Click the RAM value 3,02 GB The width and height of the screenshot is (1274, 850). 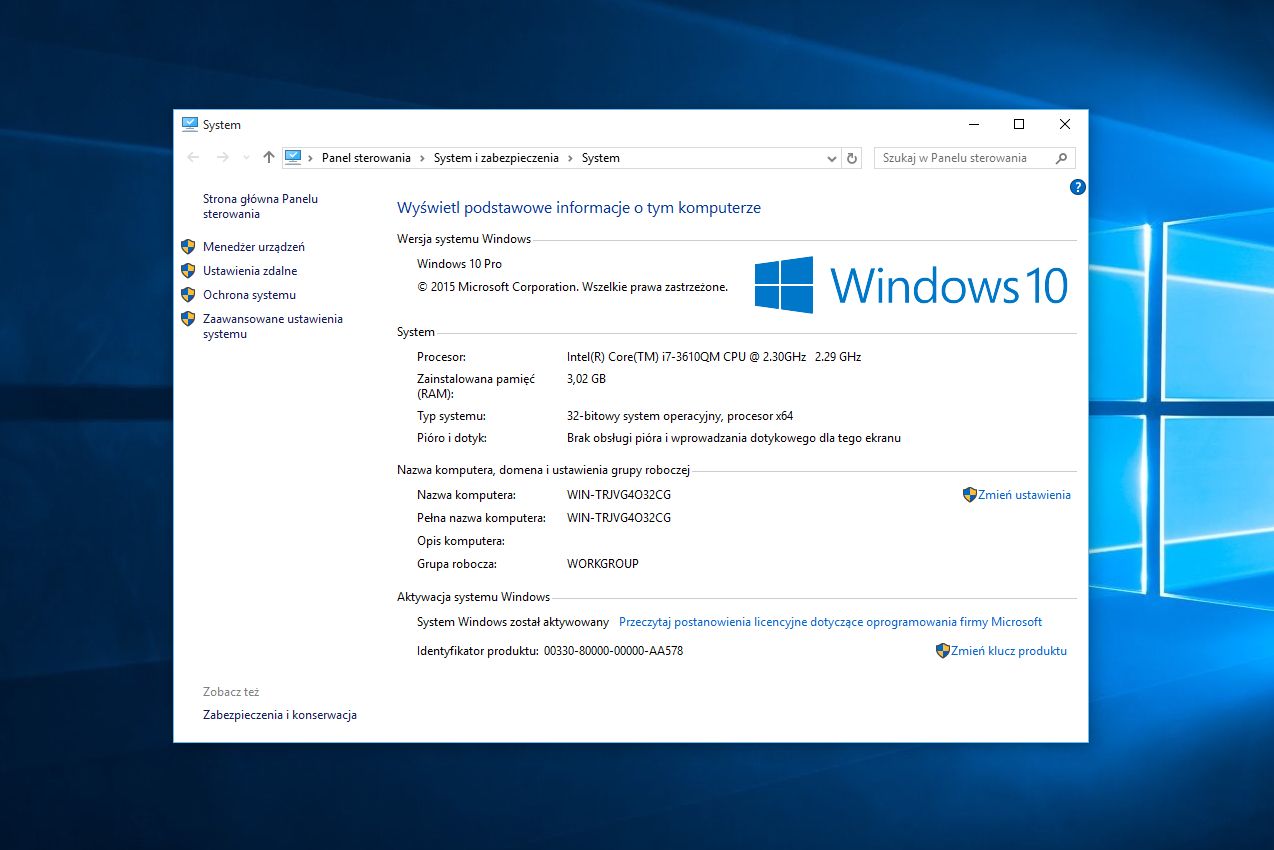click(586, 379)
